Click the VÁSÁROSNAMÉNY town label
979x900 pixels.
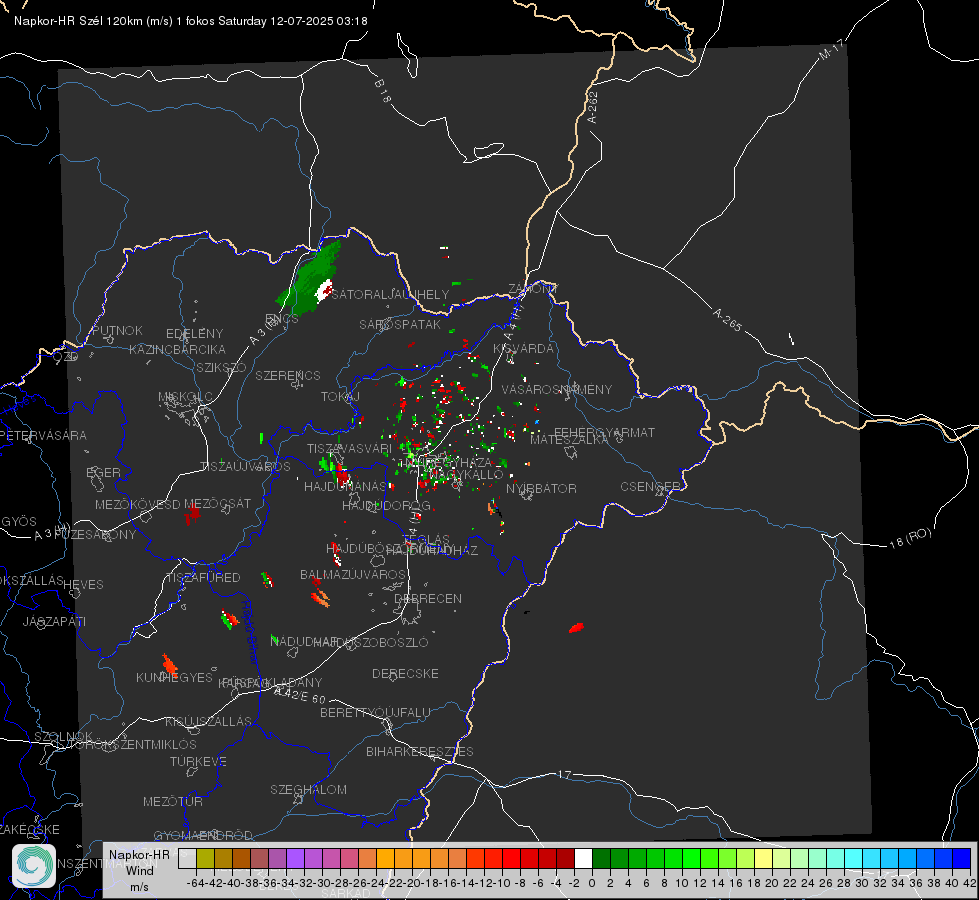pos(557,389)
